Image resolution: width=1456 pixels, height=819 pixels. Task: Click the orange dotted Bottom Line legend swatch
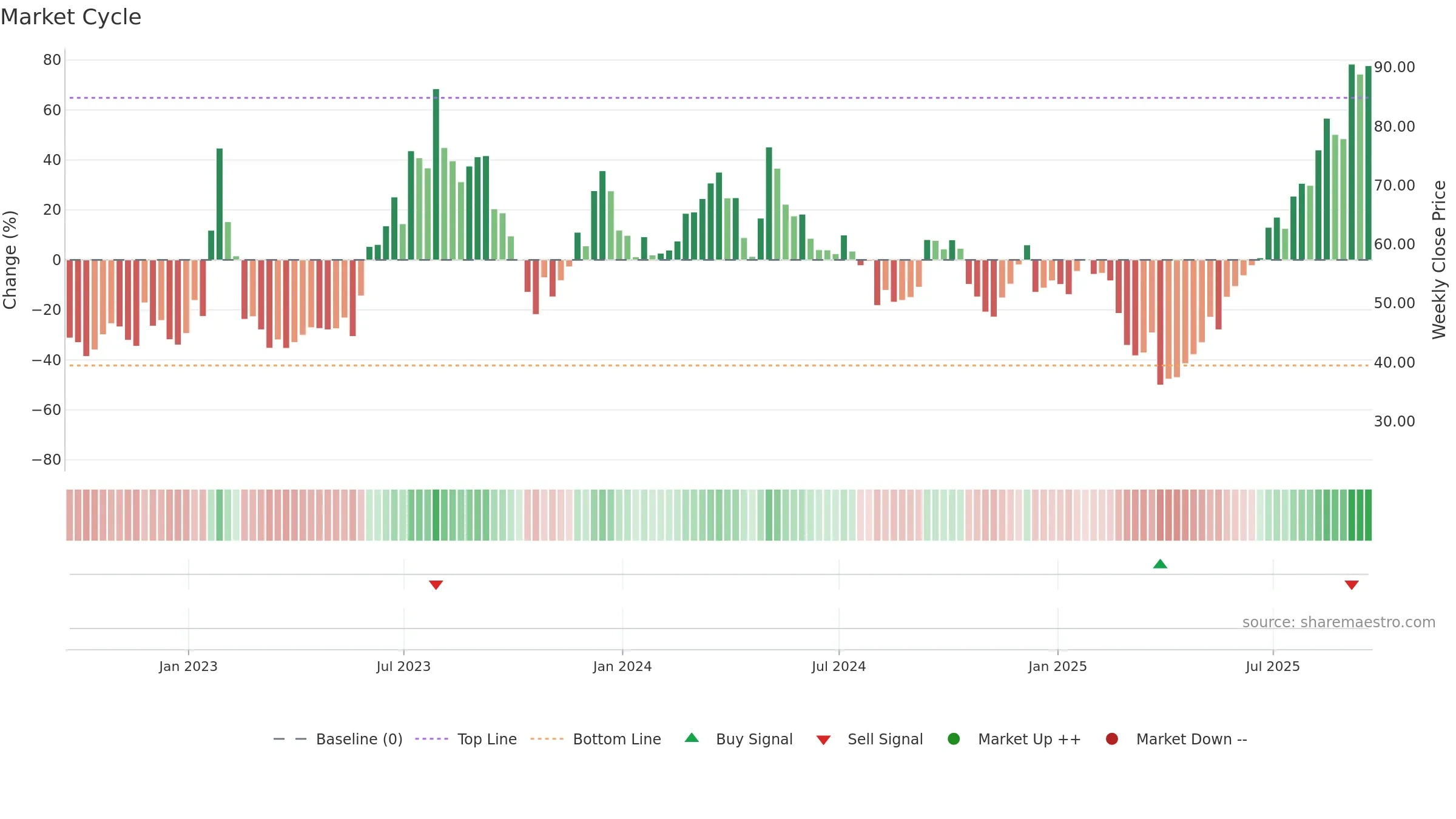pyautogui.click(x=547, y=739)
